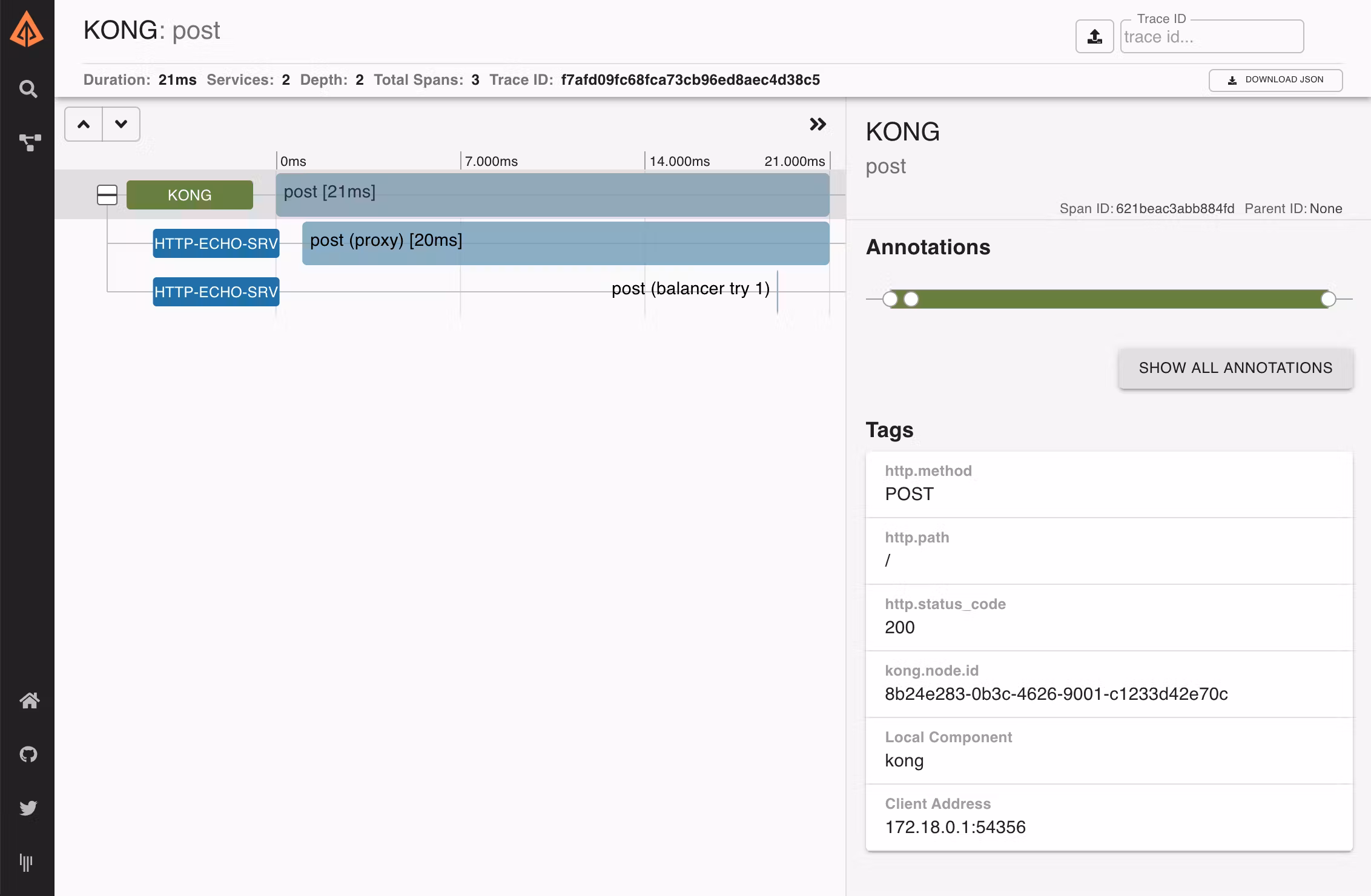Click the home icon in sidebar
Viewport: 1371px width, 896px height.
pos(29,700)
